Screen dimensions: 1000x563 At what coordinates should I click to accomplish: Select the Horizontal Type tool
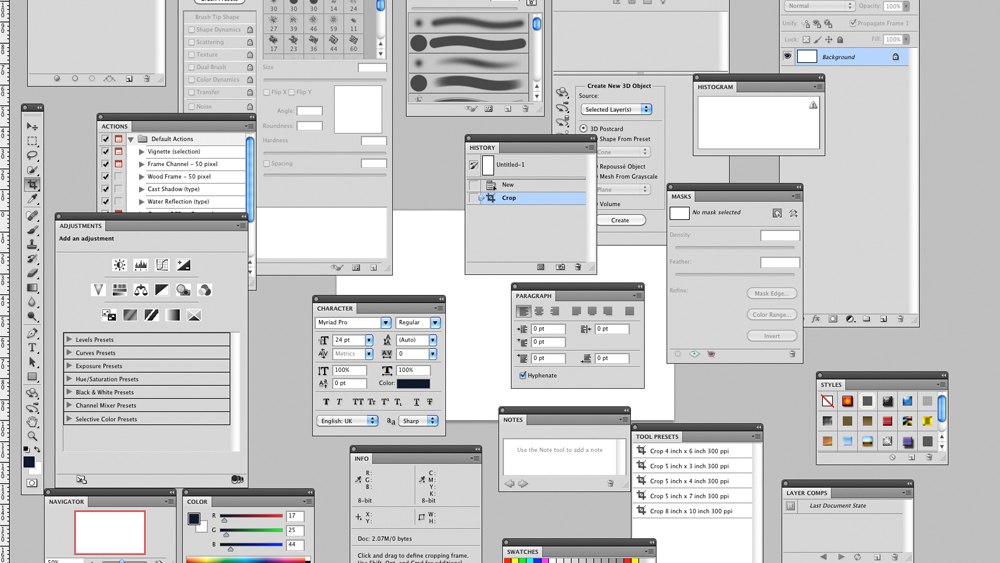[32, 347]
